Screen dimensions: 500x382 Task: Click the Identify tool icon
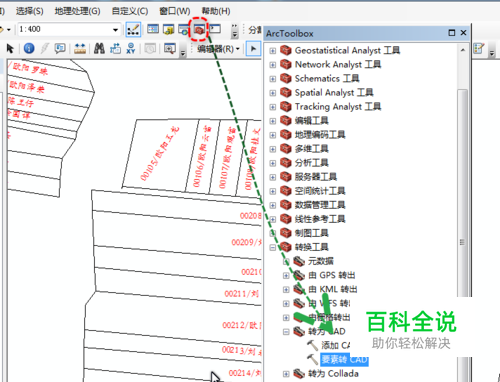point(29,49)
